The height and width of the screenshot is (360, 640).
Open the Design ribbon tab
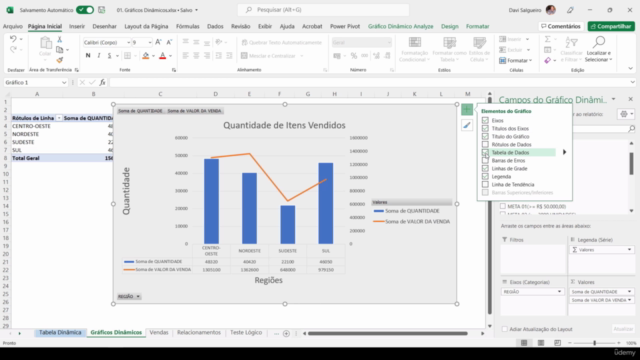click(x=449, y=26)
